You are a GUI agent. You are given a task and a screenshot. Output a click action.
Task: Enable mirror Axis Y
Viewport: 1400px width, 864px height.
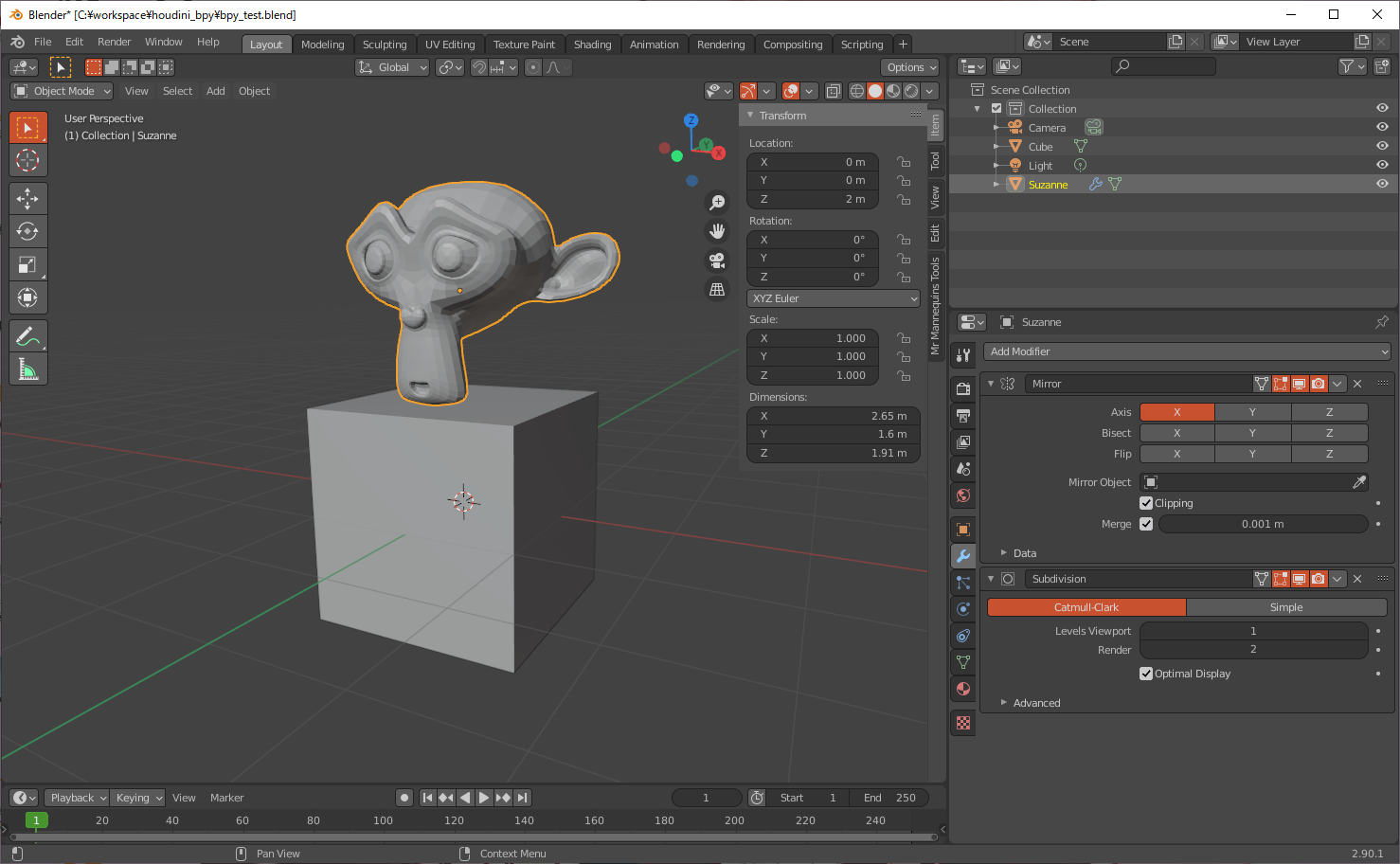click(1252, 412)
